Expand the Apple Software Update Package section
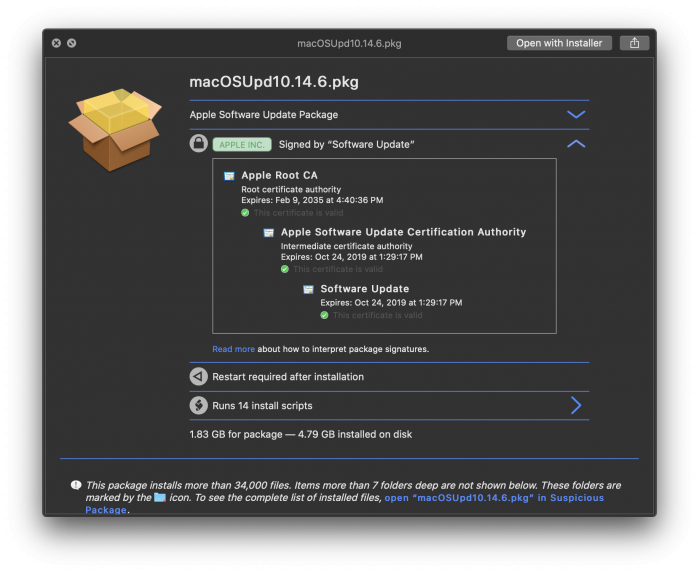Screen dimensions: 700x573 pyautogui.click(x=576, y=115)
